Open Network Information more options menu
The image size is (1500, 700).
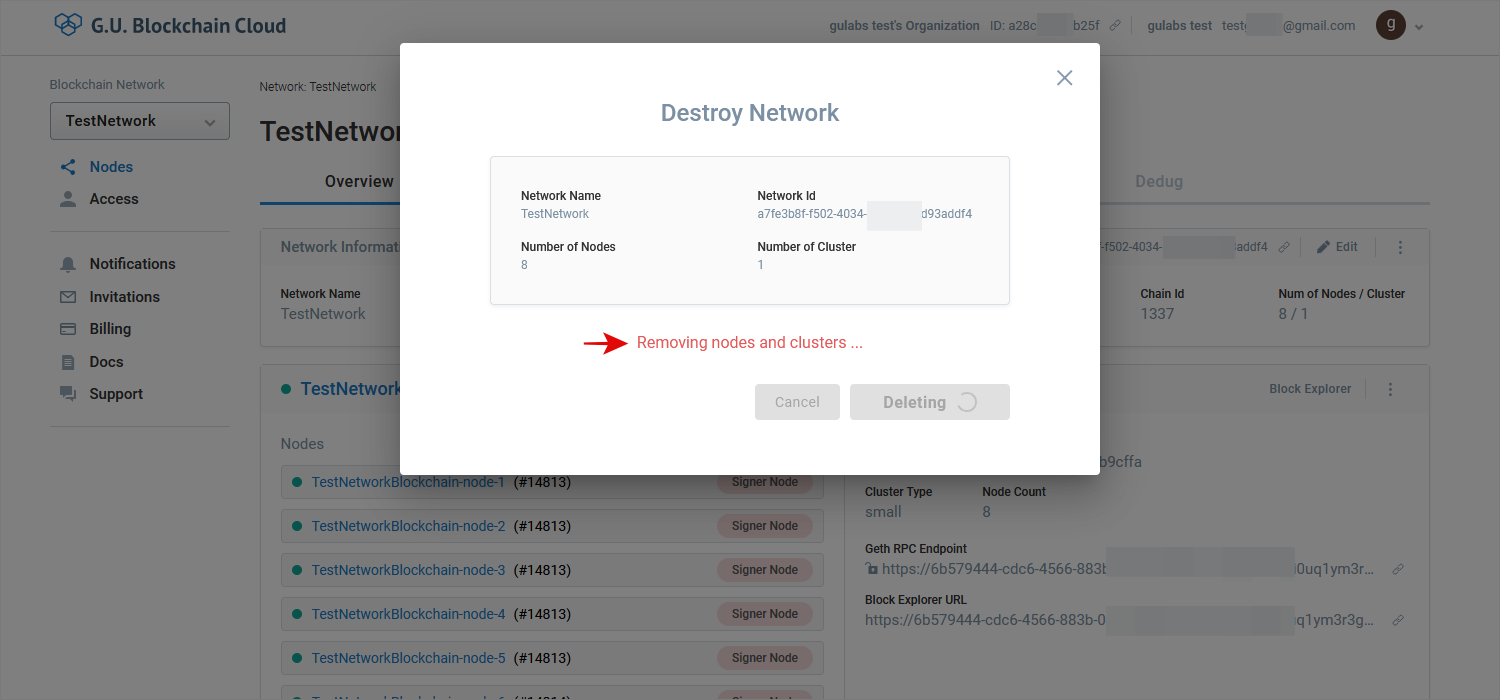tap(1400, 247)
